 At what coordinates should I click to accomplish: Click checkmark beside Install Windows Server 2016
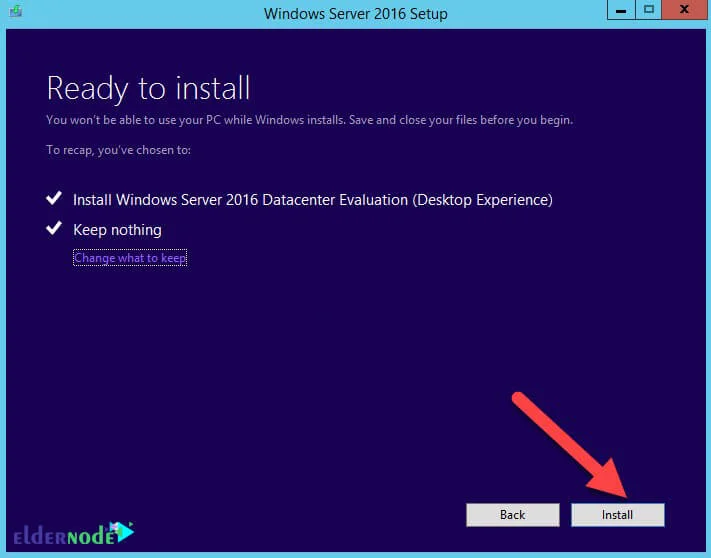click(x=54, y=200)
